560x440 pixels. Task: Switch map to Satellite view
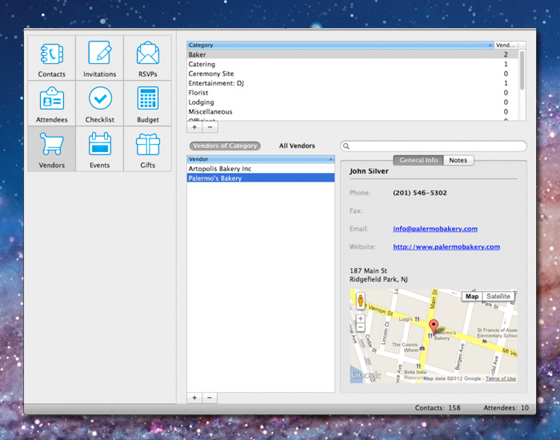(x=498, y=296)
